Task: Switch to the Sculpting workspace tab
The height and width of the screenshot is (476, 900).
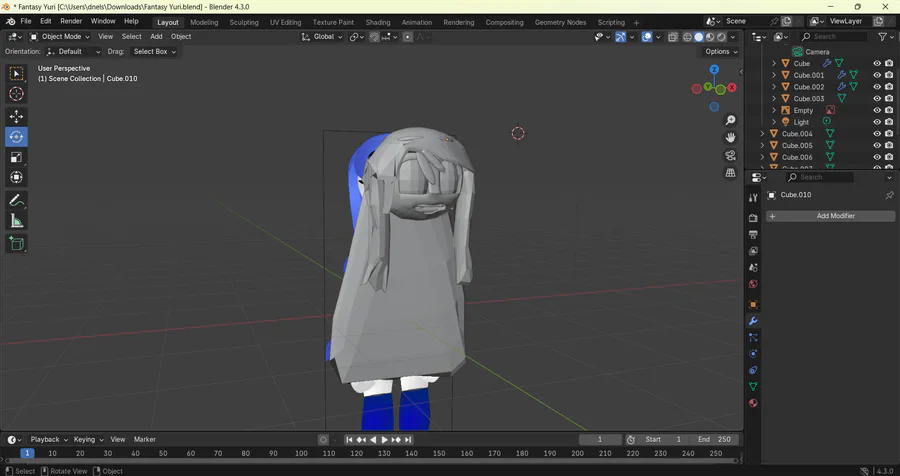Action: [x=244, y=22]
